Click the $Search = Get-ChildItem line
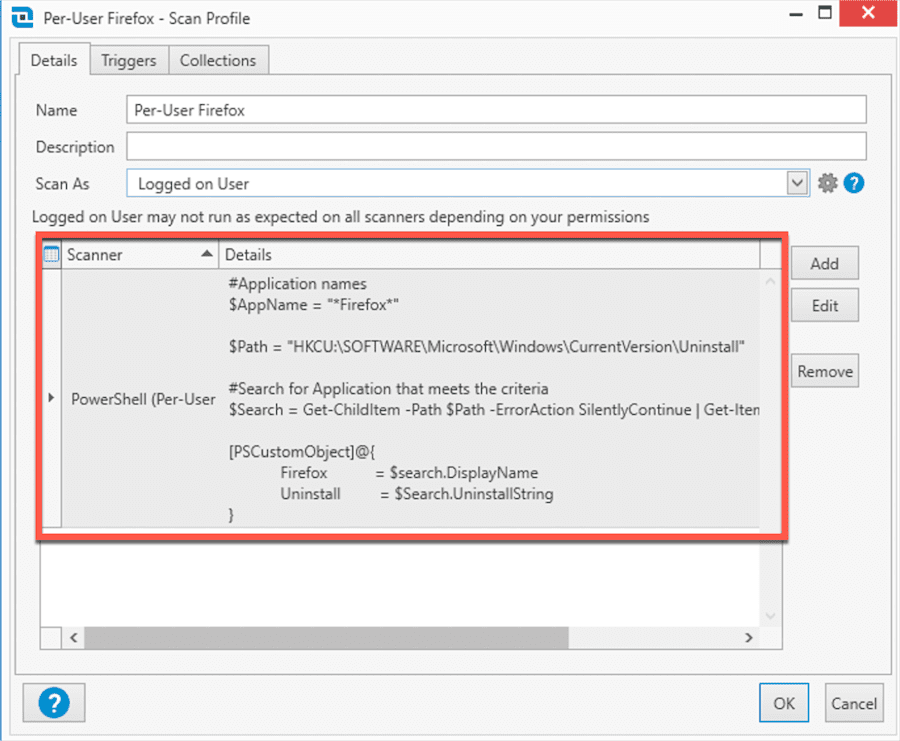 point(494,410)
